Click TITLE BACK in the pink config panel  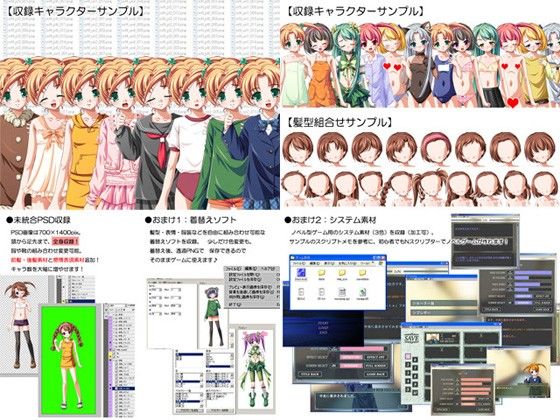coord(310,374)
